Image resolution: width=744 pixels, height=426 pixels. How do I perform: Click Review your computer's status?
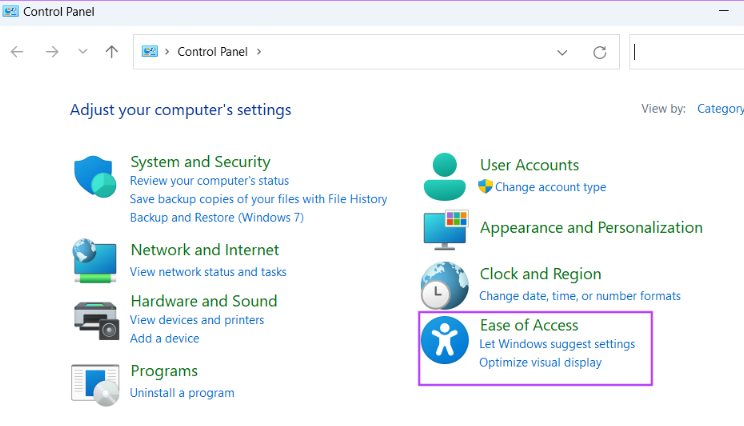pos(209,181)
